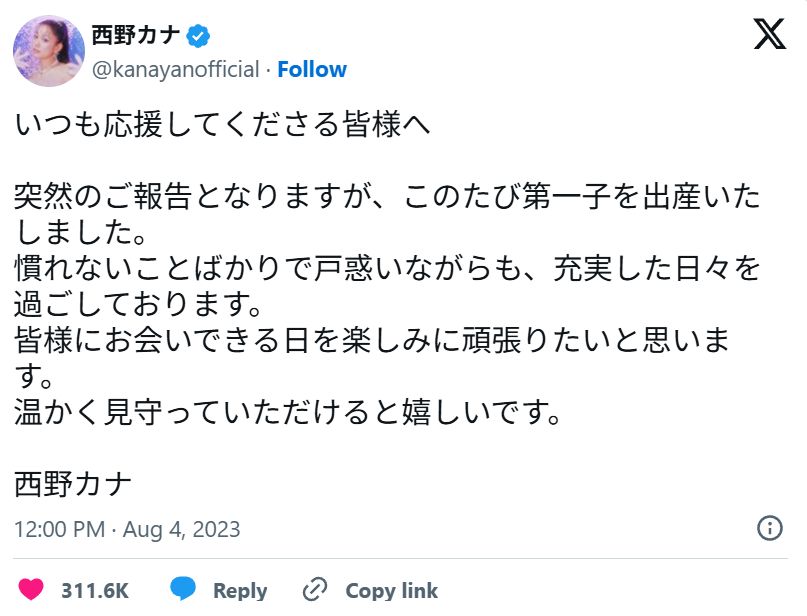The image size is (807, 616).
Task: Click the blue verified badge
Action: point(199,36)
